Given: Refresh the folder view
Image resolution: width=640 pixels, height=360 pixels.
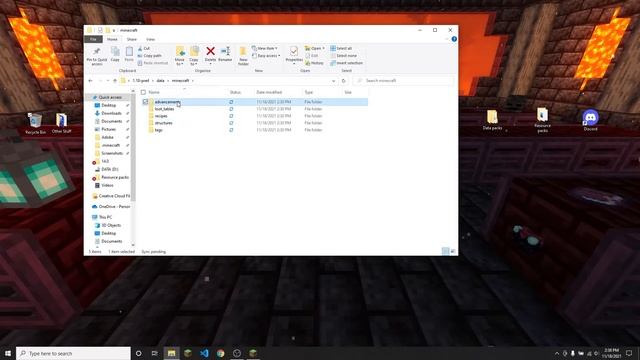Looking at the screenshot, I should click(344, 81).
